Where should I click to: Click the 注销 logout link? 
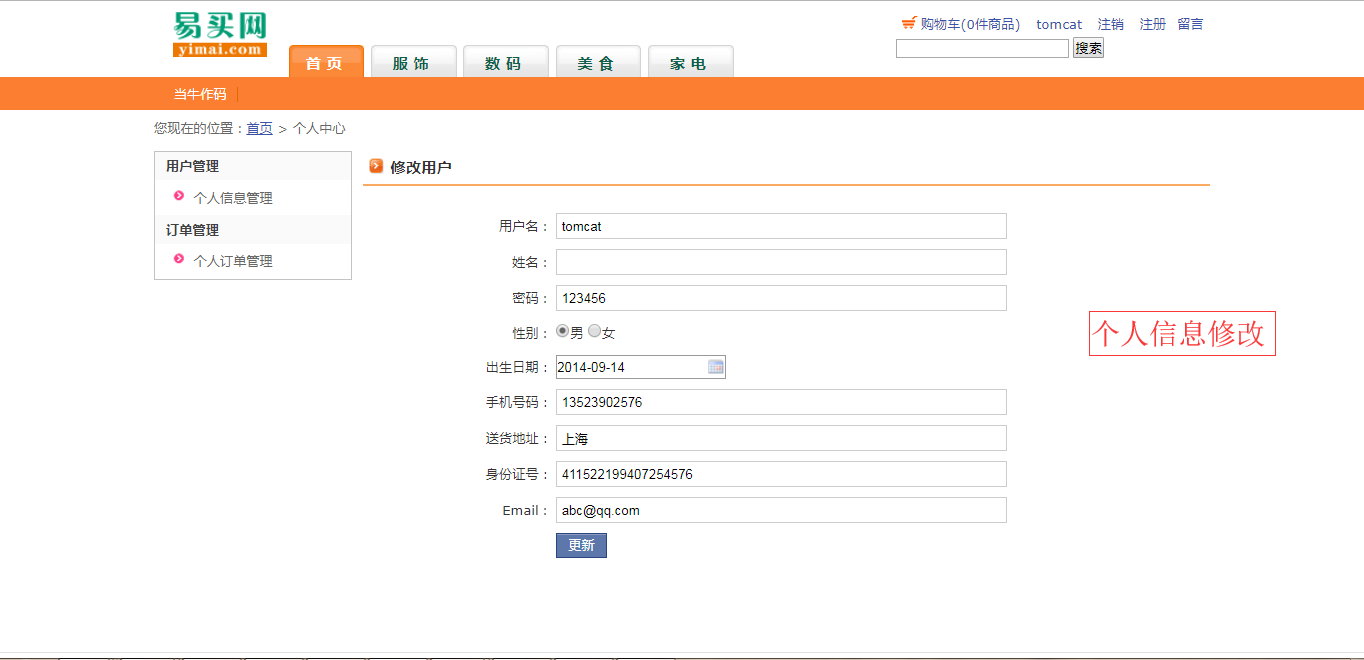(x=1110, y=24)
